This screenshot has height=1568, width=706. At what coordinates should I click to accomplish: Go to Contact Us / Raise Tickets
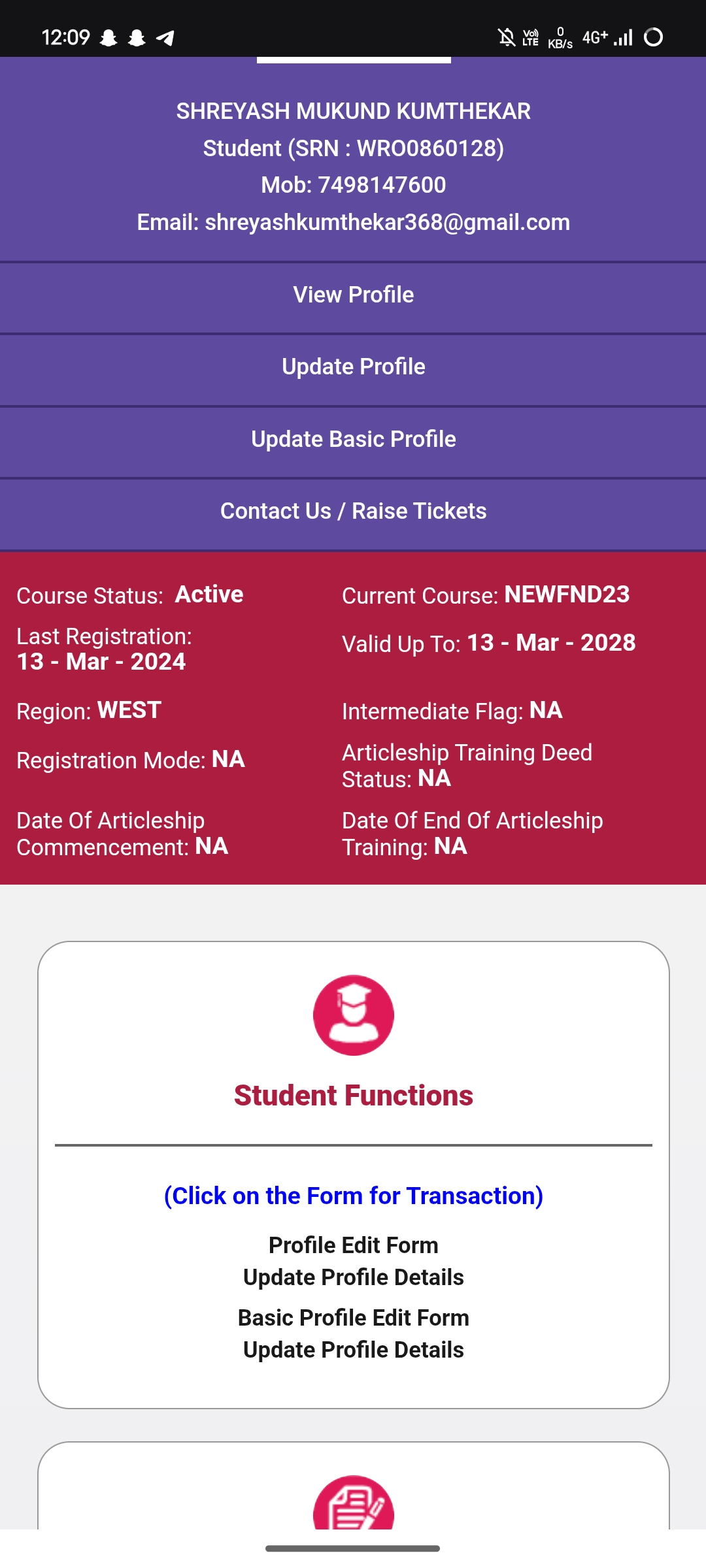(353, 512)
